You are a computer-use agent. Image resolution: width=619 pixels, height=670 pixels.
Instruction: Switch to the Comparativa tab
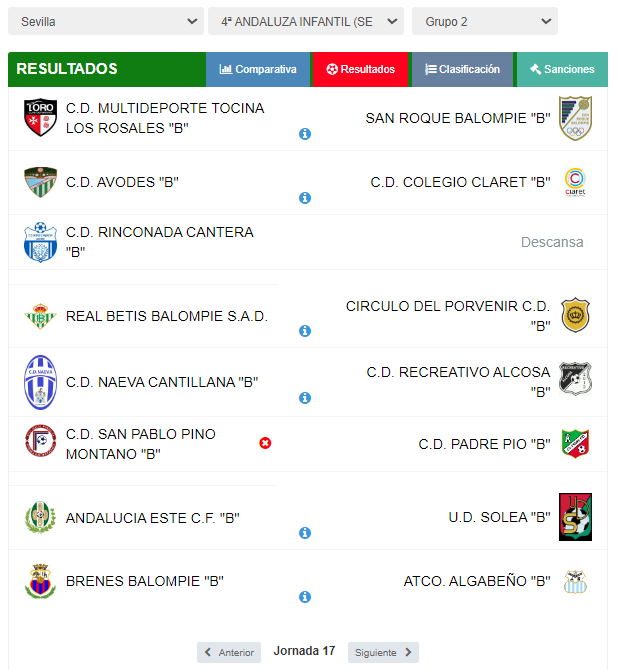click(258, 69)
